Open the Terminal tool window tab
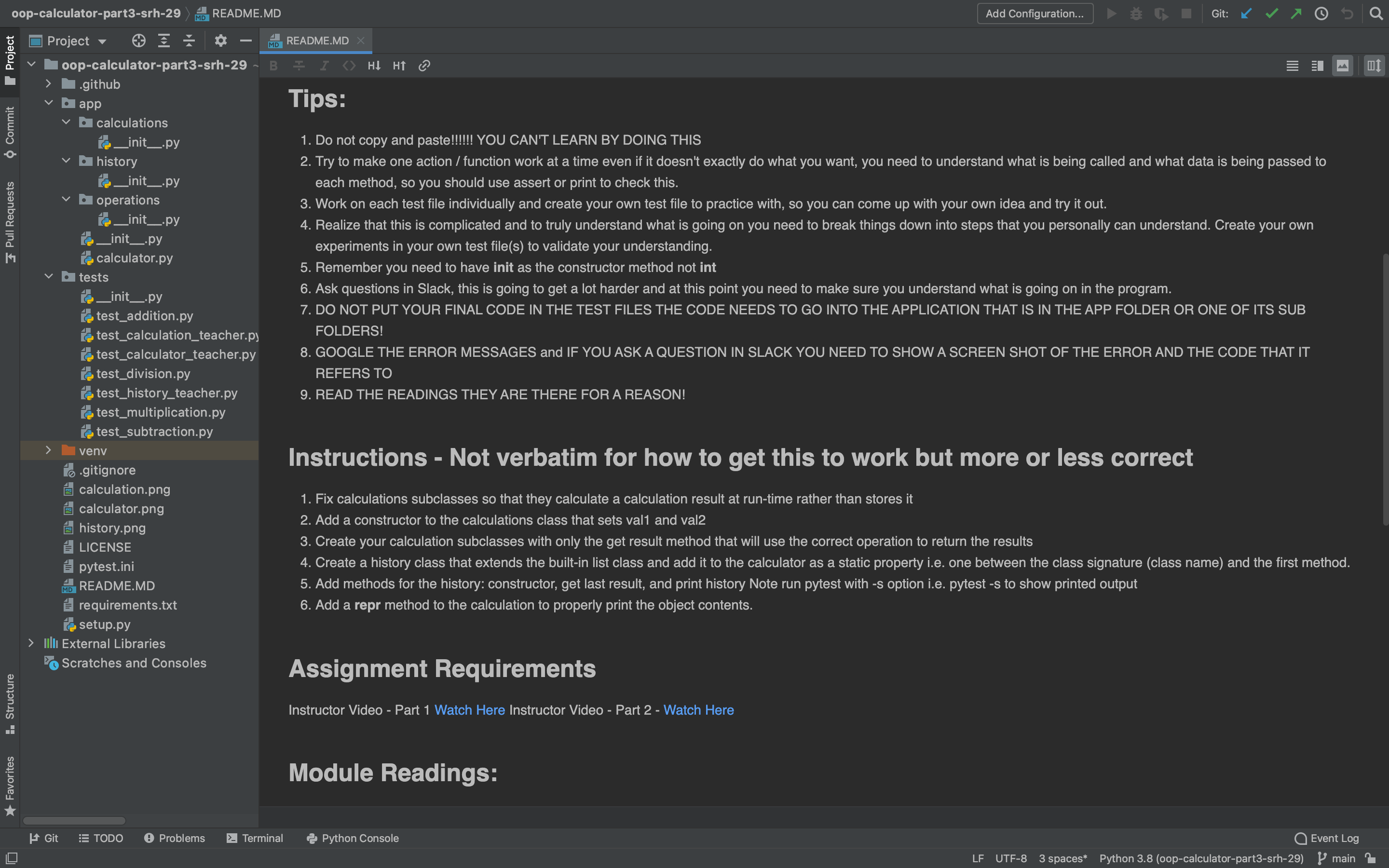This screenshot has width=1389, height=868. pos(255,838)
